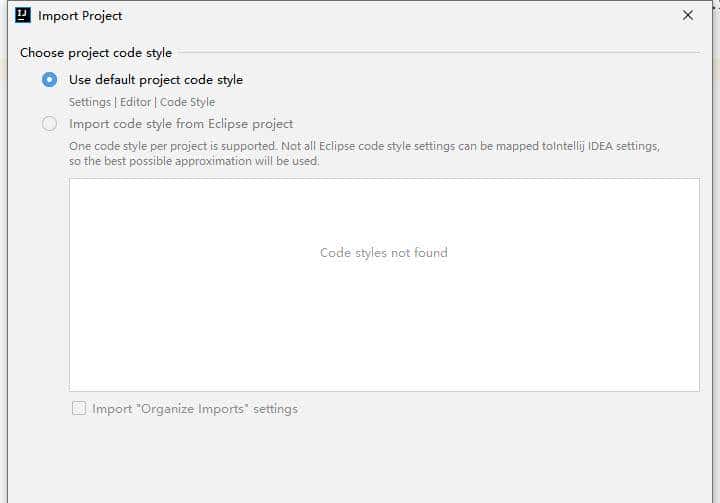Click the IntelliJ IDEA logo in title bar
This screenshot has width=720, height=503.
pos(23,15)
